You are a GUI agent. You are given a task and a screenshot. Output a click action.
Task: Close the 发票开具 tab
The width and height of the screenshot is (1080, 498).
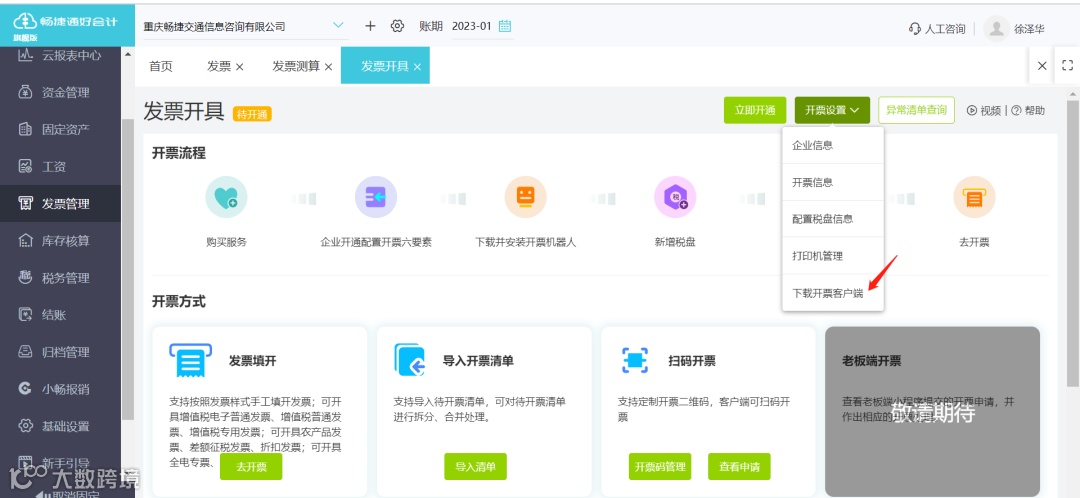(x=417, y=67)
